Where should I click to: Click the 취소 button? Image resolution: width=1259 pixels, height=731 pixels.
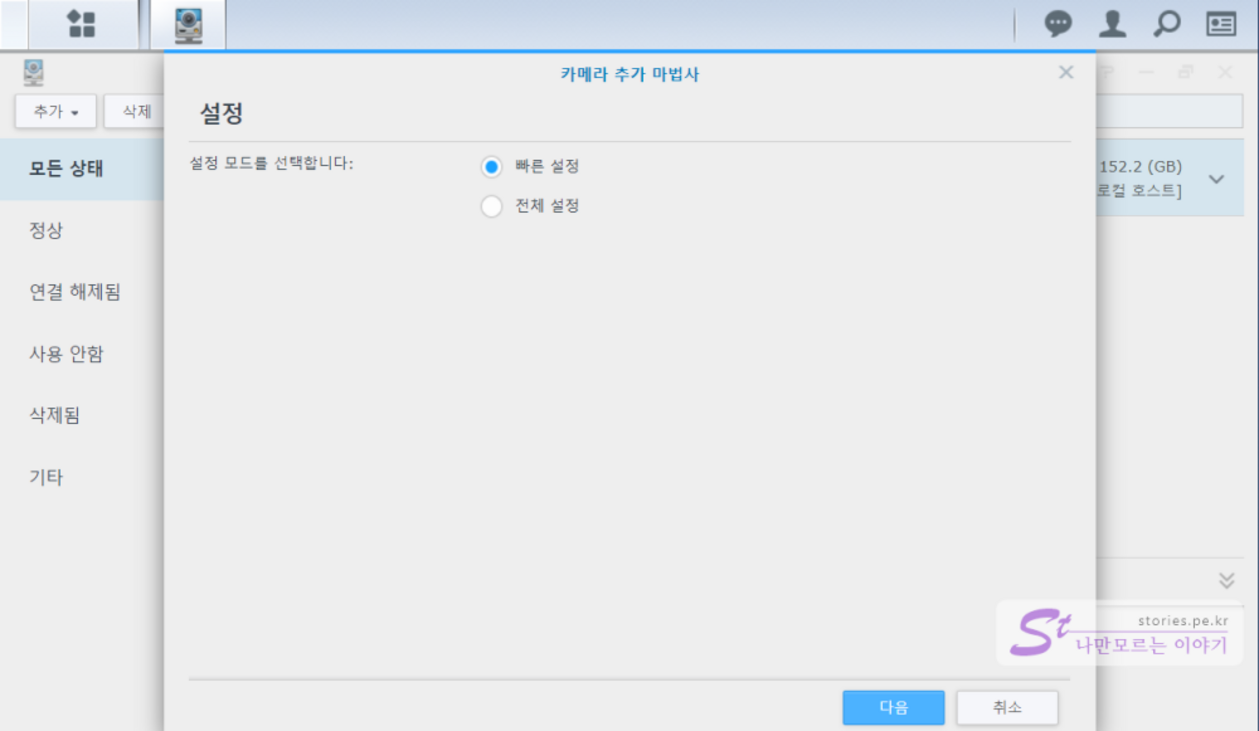click(x=1007, y=708)
